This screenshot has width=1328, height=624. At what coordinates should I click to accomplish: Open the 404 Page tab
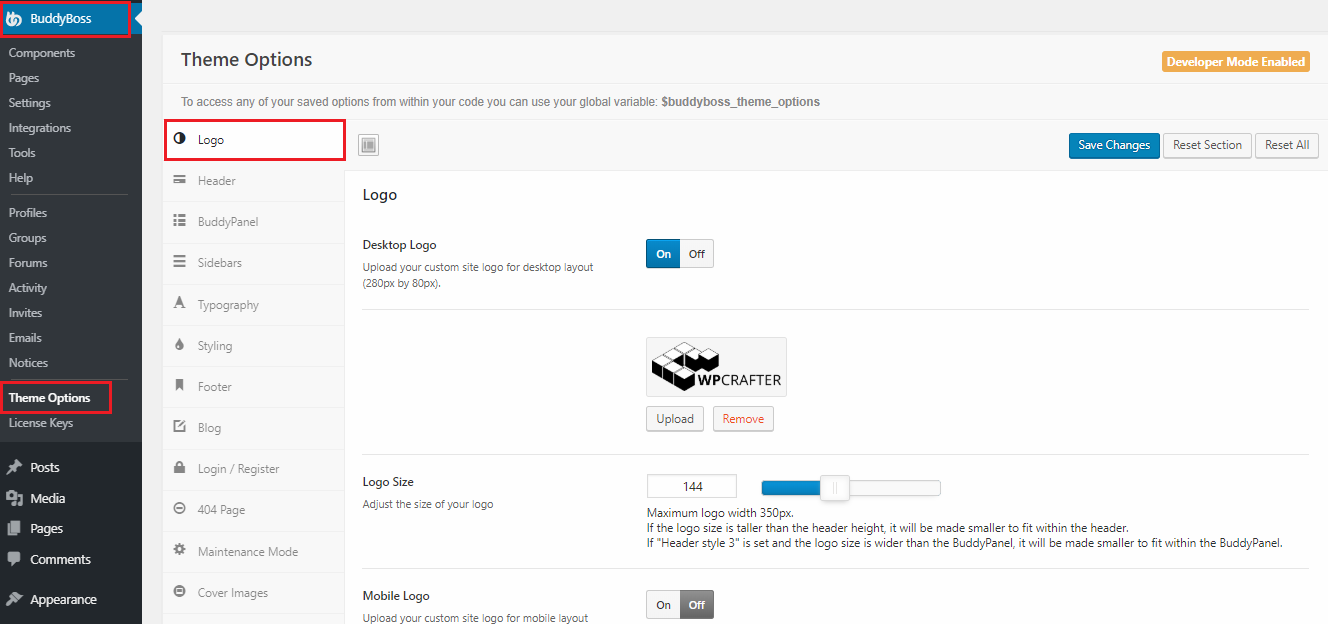point(254,510)
